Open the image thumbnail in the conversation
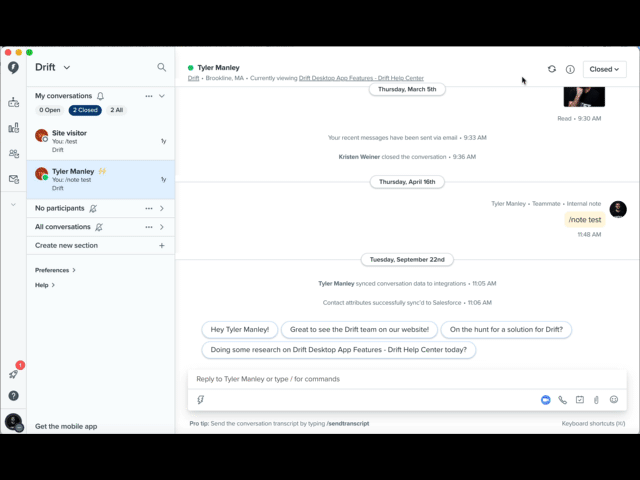 click(584, 97)
